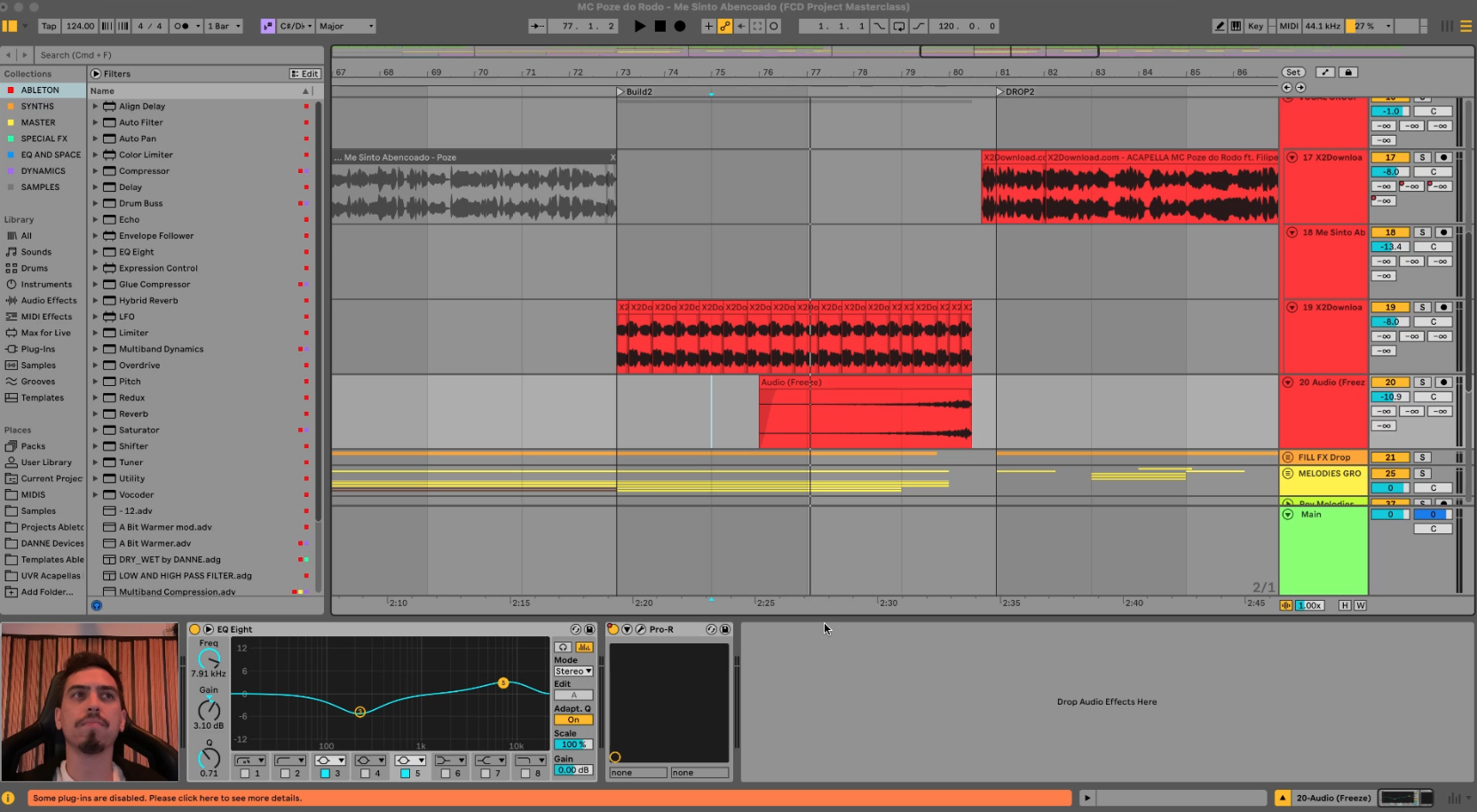Toggle the MIDI map mode button
Screen dimensions: 1477x812
point(1289,26)
